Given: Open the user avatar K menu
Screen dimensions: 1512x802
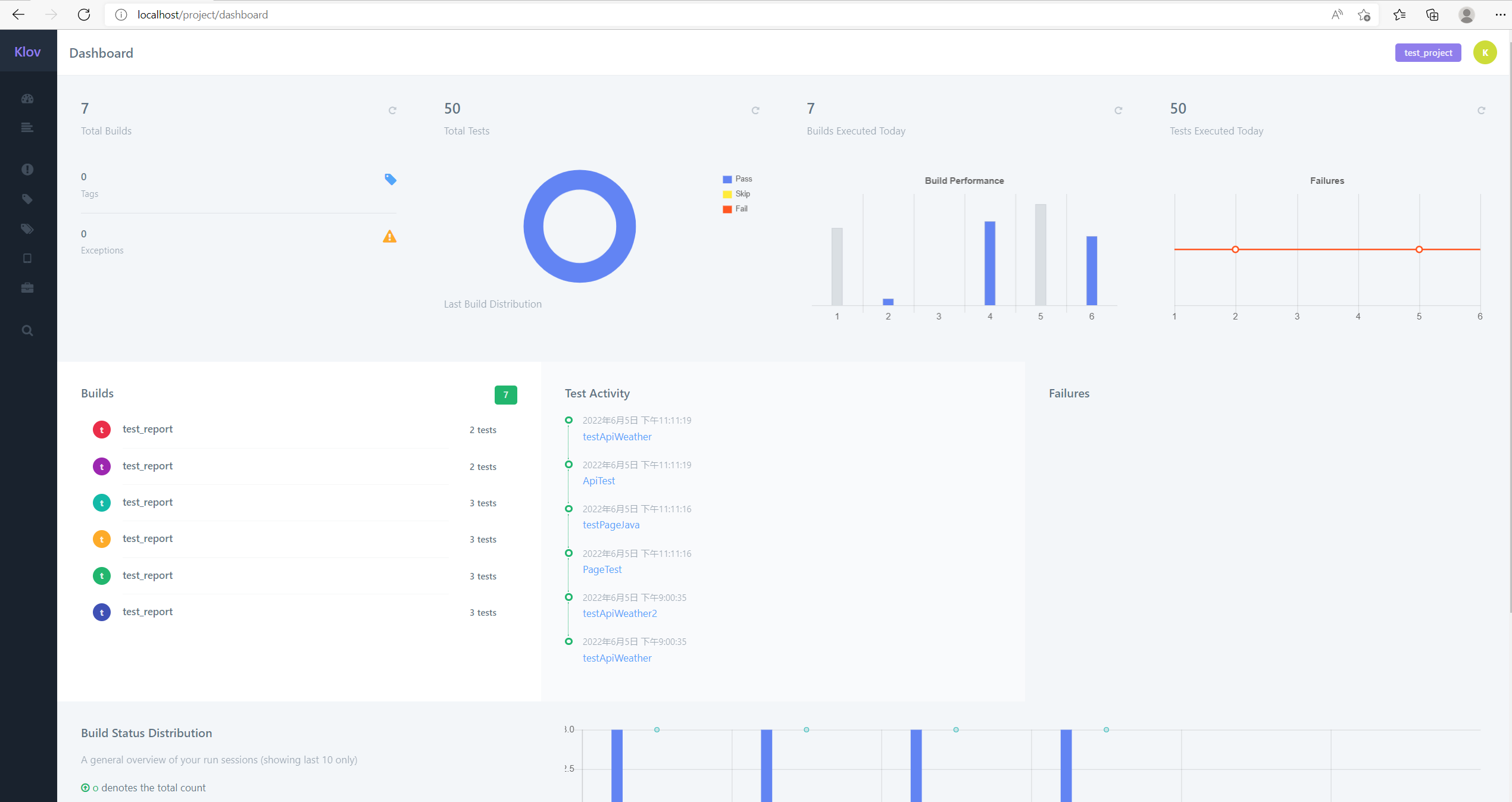Looking at the screenshot, I should 1485,53.
